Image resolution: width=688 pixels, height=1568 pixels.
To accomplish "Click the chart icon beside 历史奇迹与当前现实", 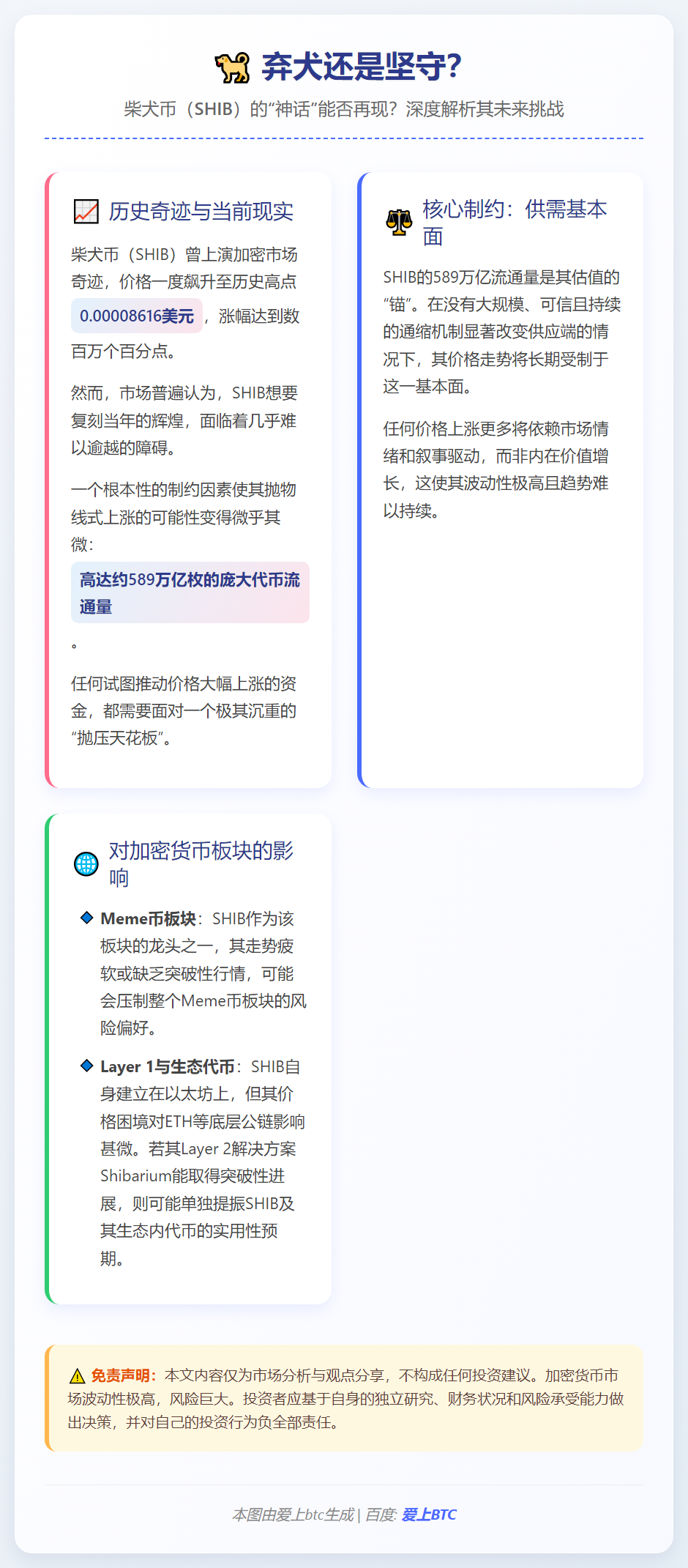I will tap(86, 212).
